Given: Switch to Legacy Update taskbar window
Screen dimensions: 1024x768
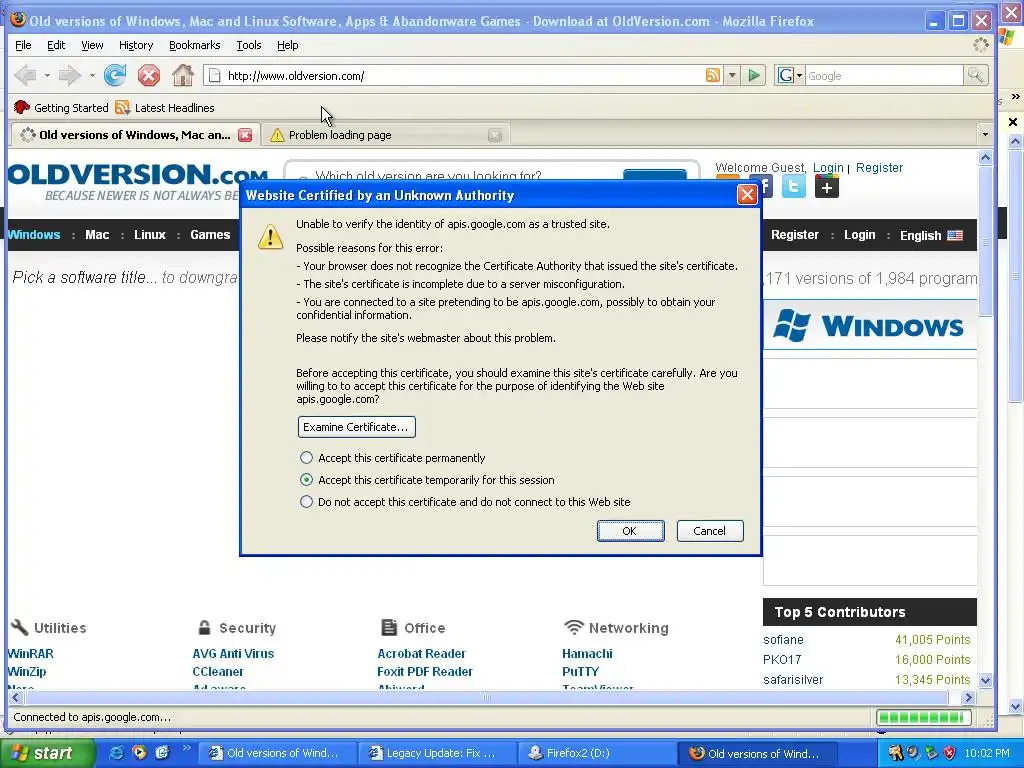Looking at the screenshot, I should [x=436, y=753].
